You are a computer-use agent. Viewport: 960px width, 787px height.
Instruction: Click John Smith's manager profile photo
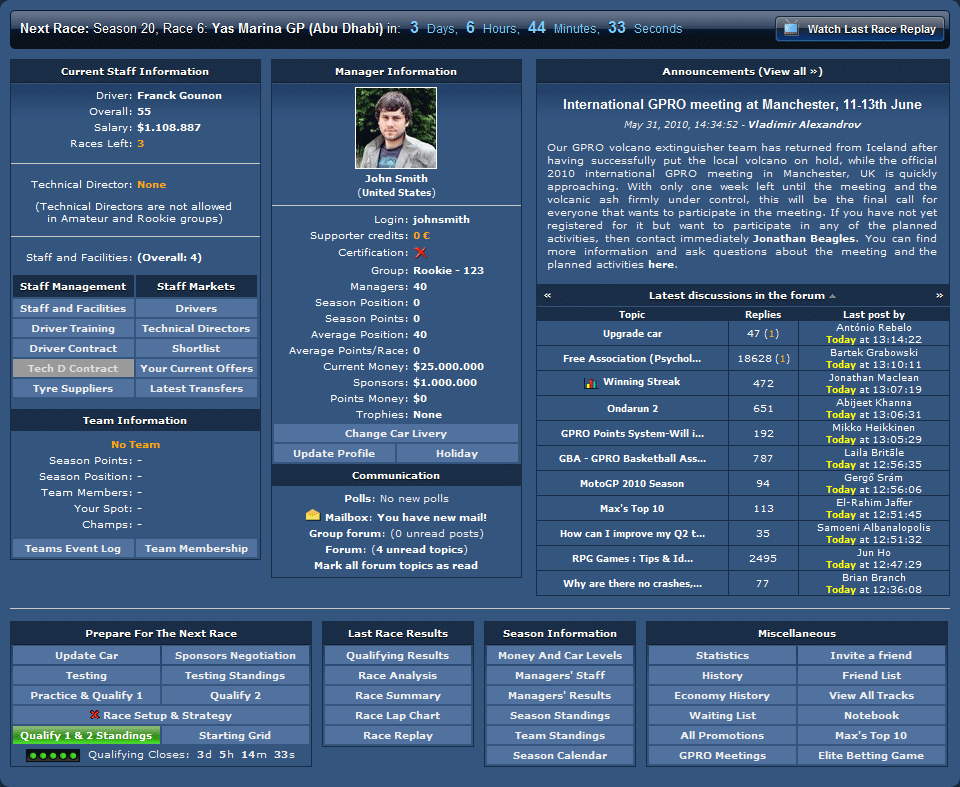396,128
